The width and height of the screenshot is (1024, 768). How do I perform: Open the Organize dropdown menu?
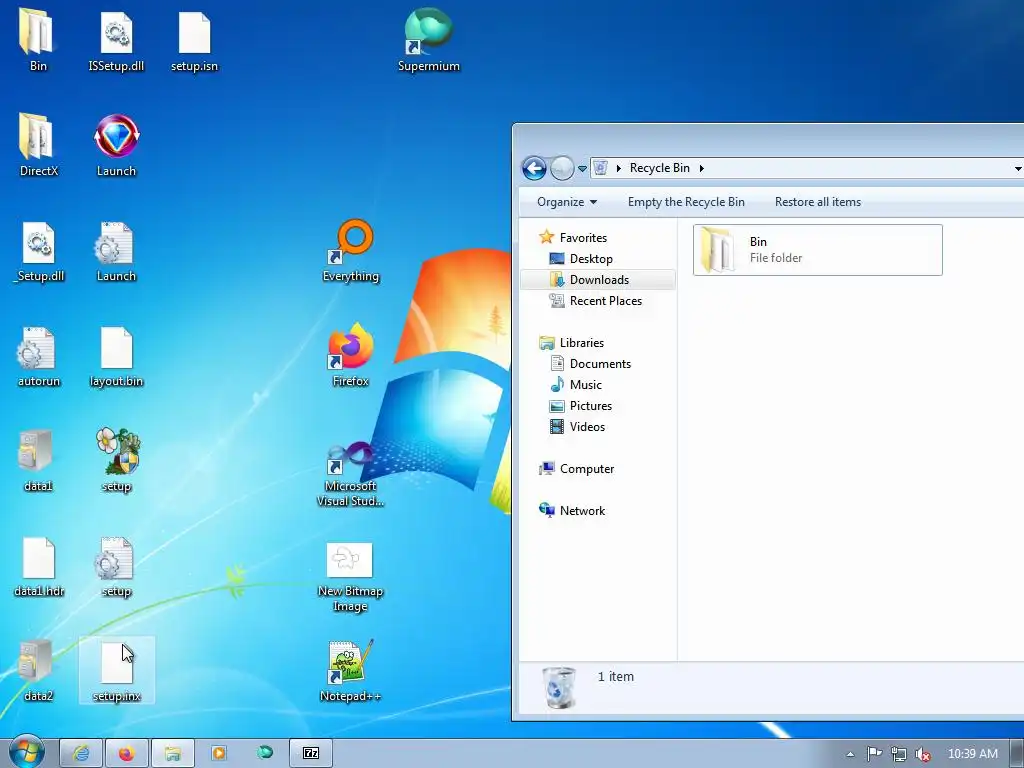[x=567, y=202]
